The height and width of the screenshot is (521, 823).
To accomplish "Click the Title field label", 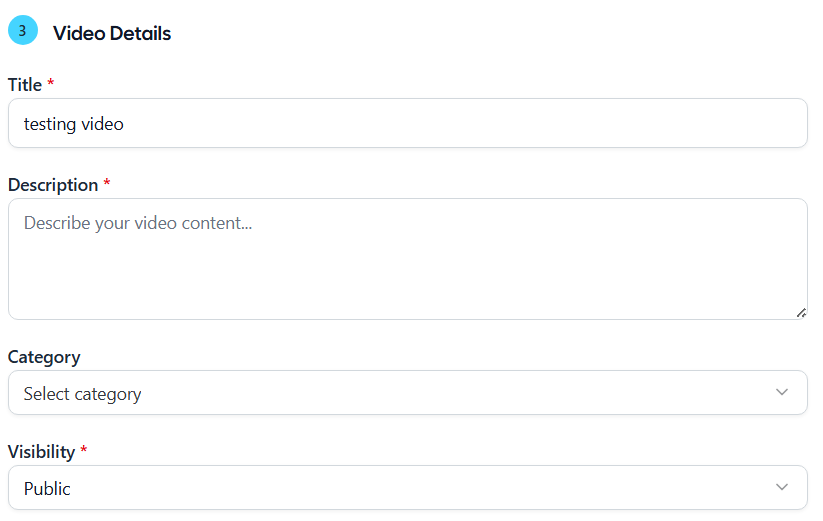I will pos(25,85).
